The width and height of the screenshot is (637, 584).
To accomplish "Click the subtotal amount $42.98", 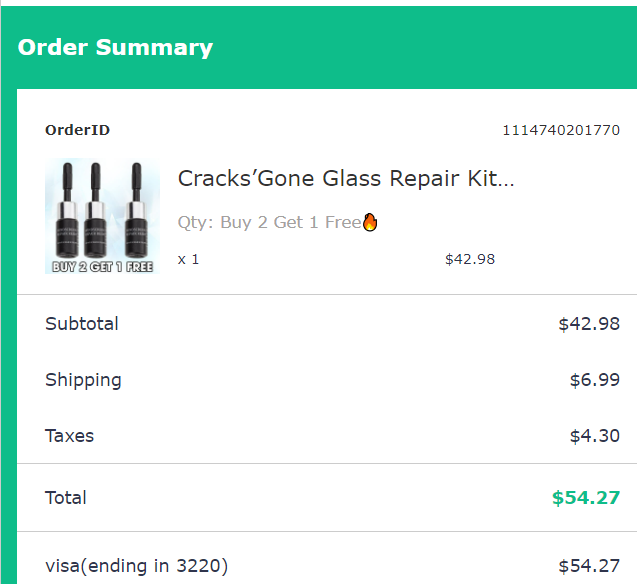I will coord(589,323).
